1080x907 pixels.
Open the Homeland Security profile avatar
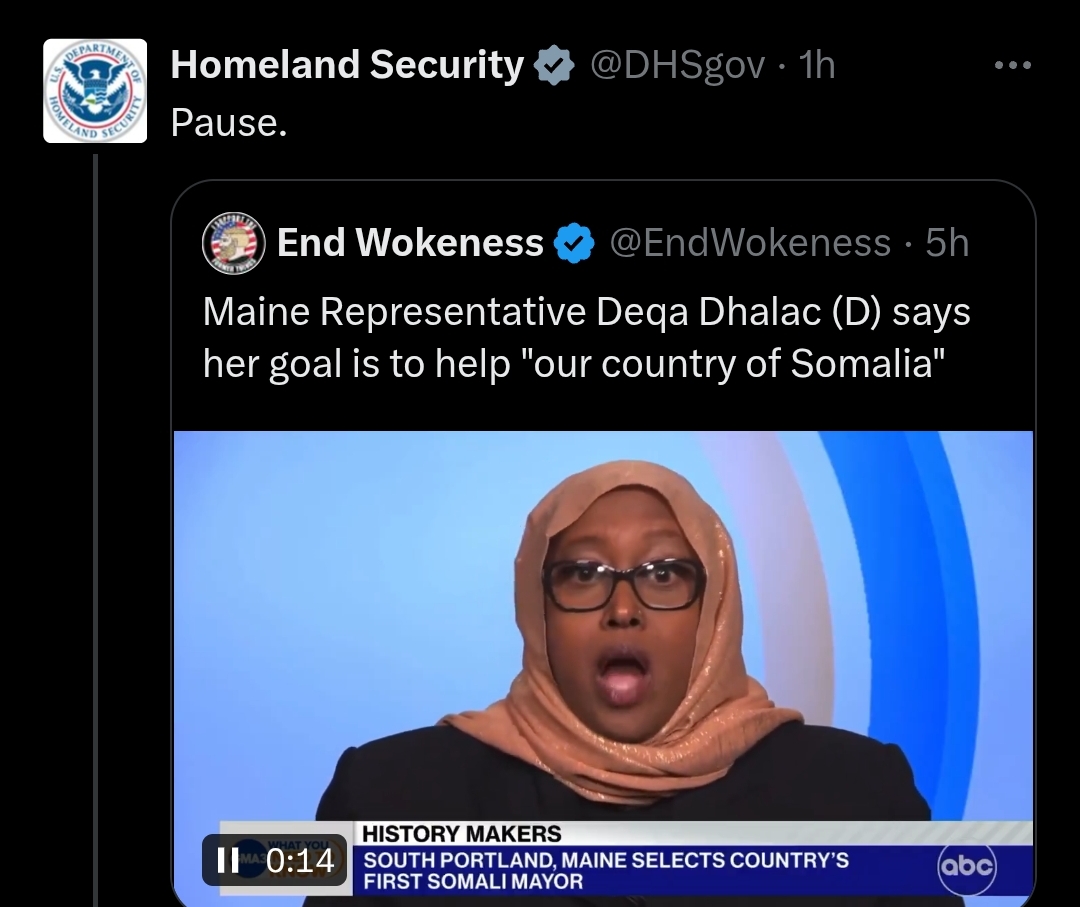(95, 91)
